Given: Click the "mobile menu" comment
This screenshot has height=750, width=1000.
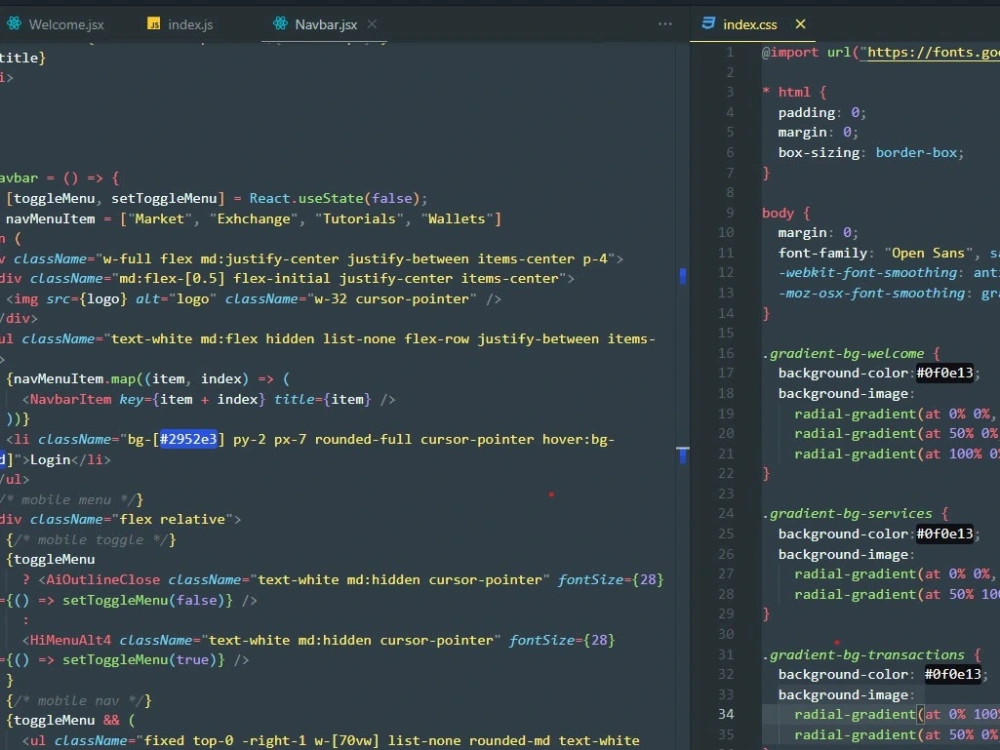Looking at the screenshot, I should pyautogui.click(x=66, y=500).
